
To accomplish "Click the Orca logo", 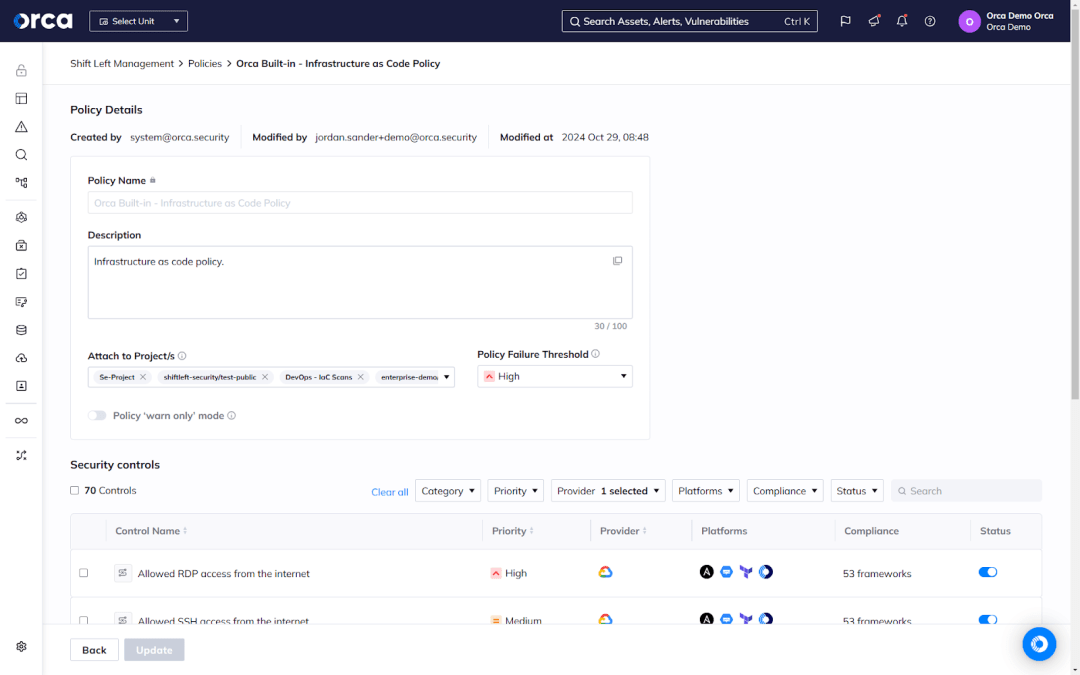I will click(43, 21).
